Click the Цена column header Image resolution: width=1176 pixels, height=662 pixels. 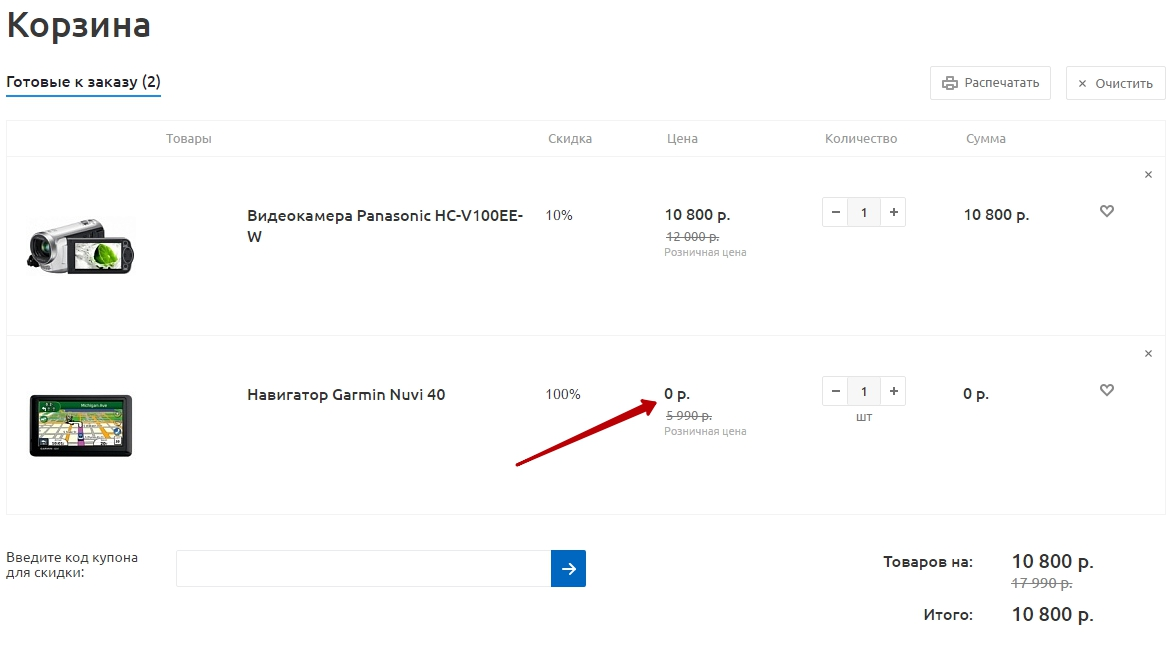[682, 139]
